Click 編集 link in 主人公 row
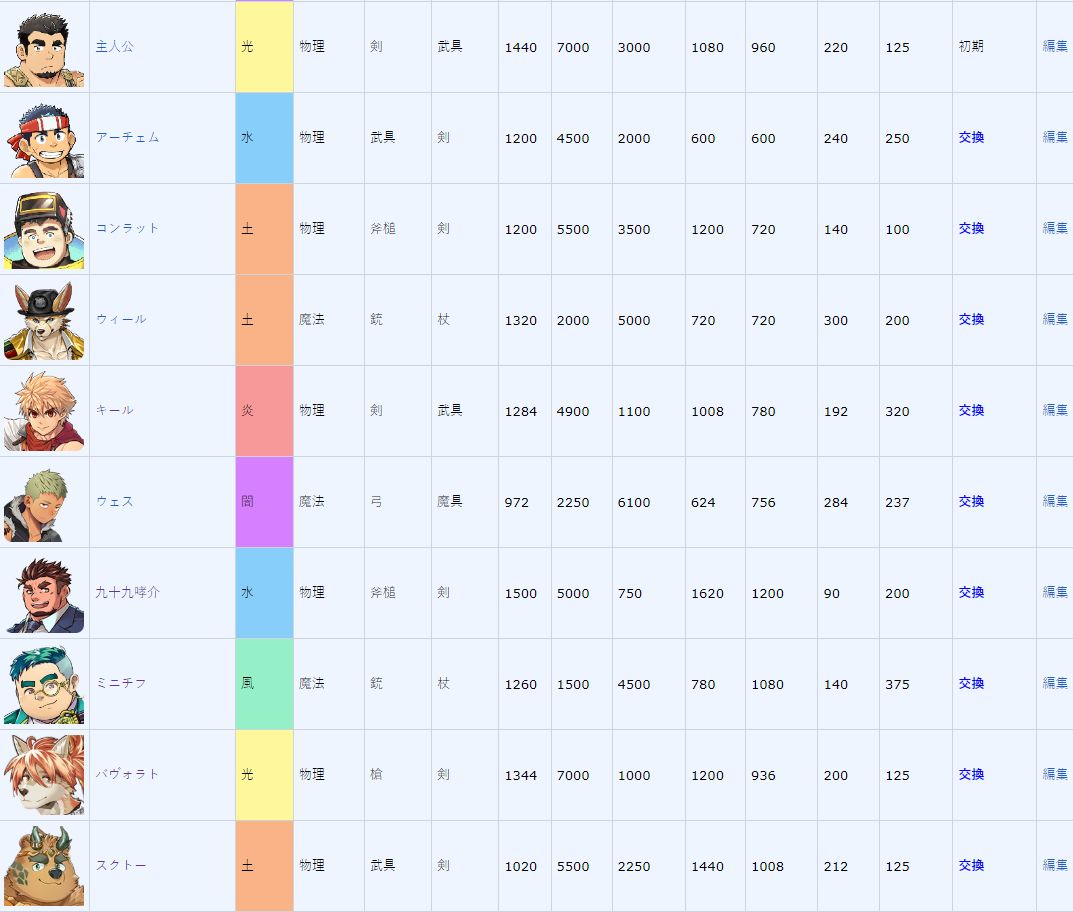Viewport: 1073px width, 912px height. [1055, 47]
